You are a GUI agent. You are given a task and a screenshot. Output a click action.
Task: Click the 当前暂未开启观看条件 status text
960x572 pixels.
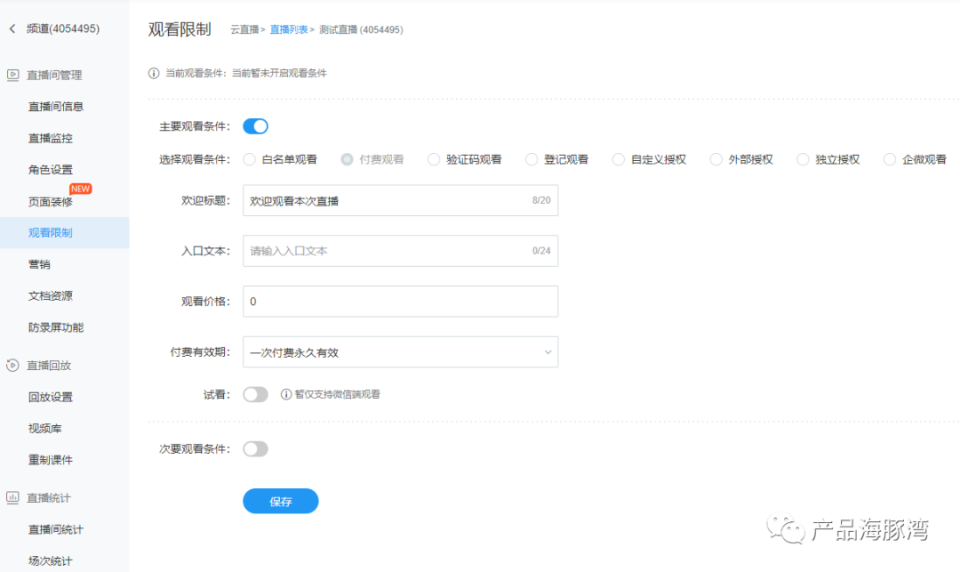click(279, 73)
